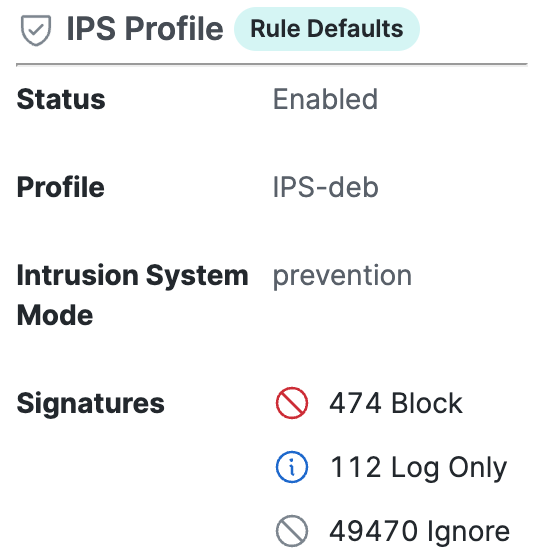Image resolution: width=542 pixels, height=560 pixels.
Task: Select the IPS-deb profile name
Action: click(x=325, y=187)
